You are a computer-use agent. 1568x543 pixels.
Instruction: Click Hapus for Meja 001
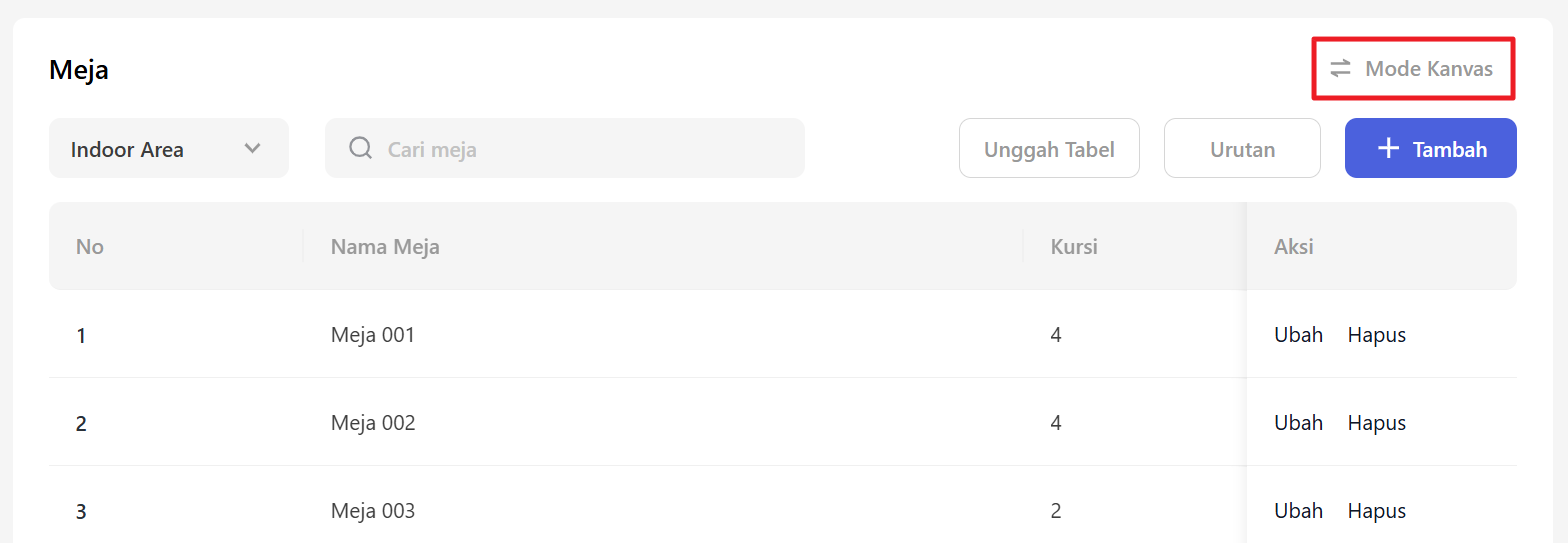[x=1376, y=335]
